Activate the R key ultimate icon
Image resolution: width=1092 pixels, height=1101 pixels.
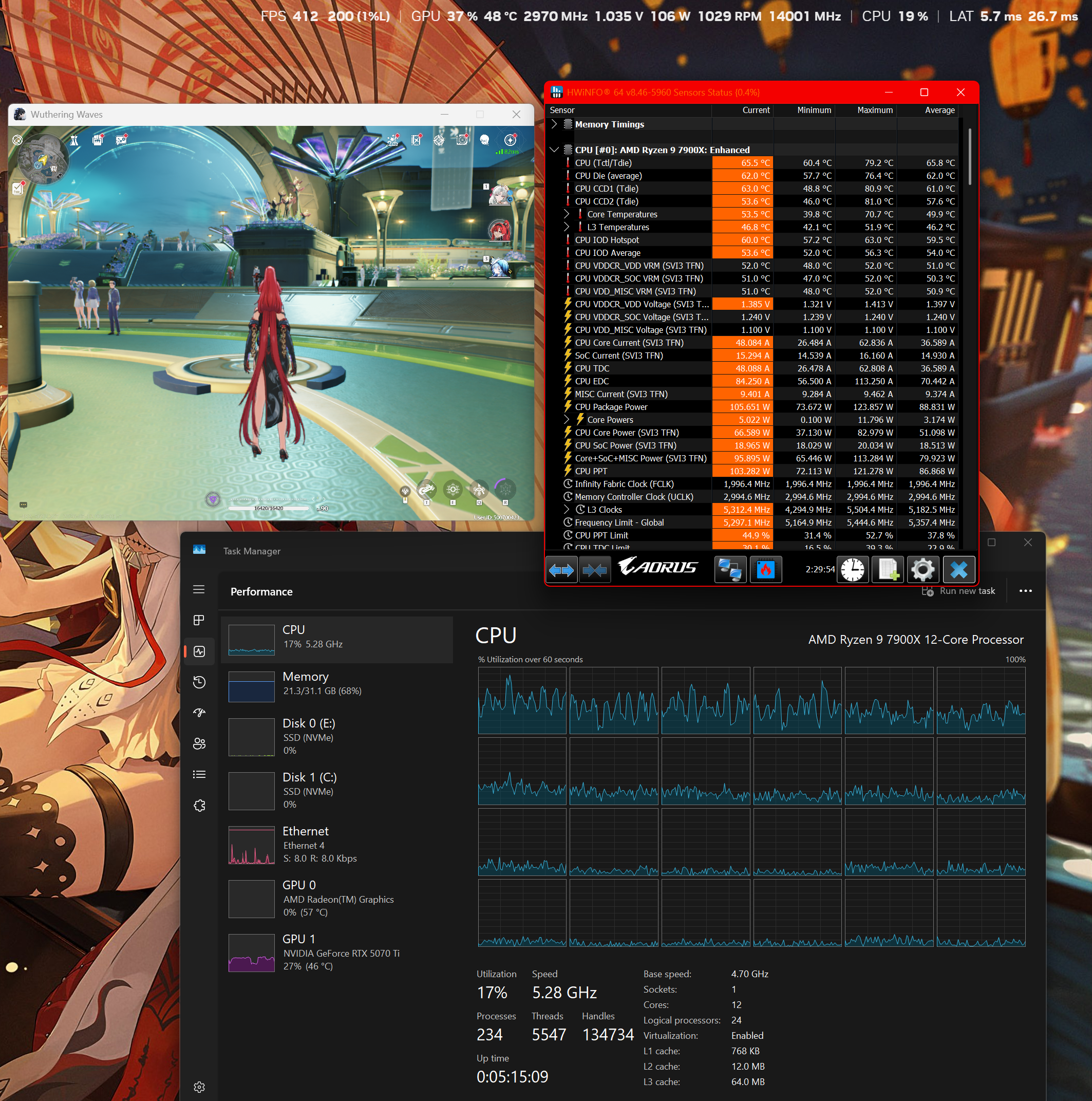(x=505, y=489)
